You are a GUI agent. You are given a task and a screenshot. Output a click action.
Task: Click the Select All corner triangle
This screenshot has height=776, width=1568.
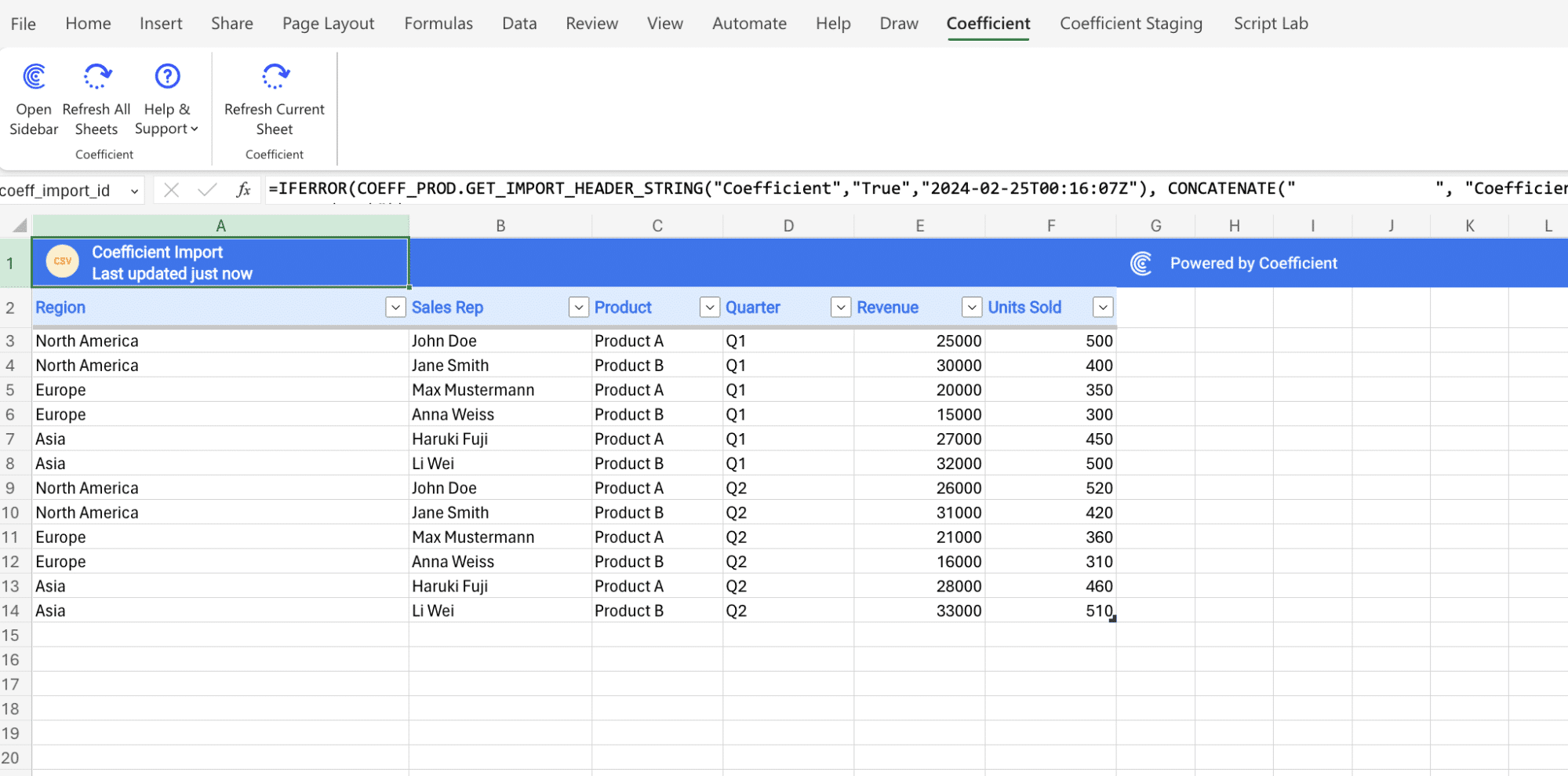point(20,226)
